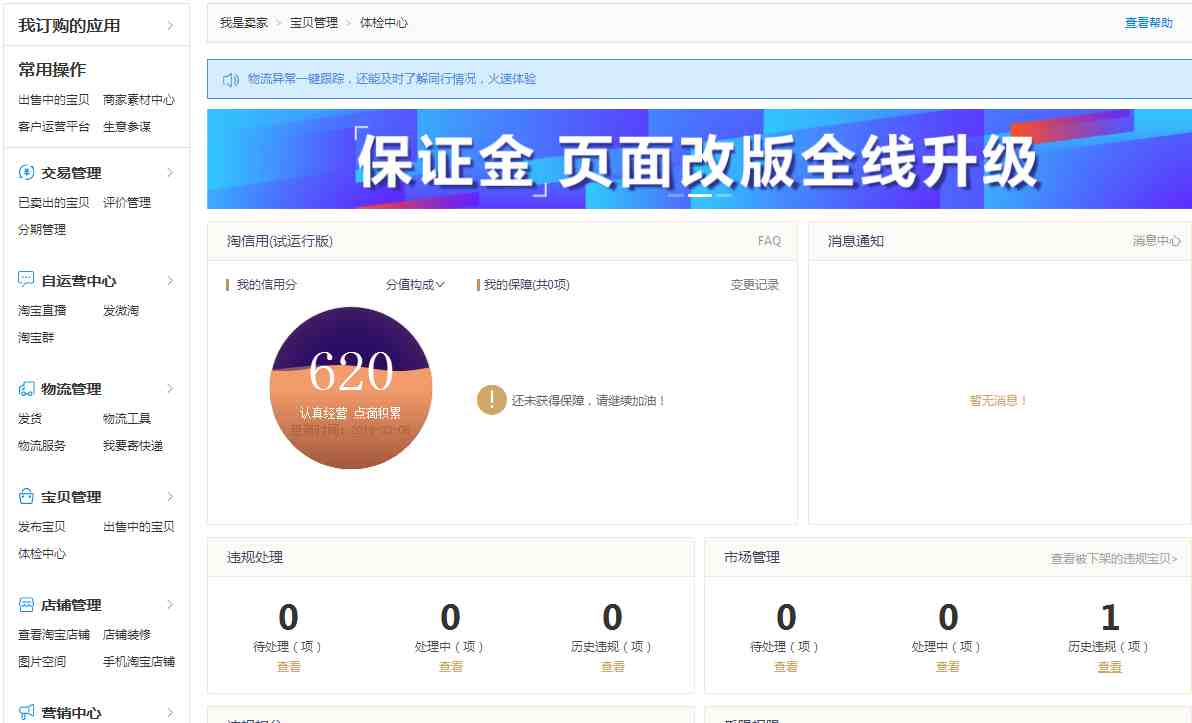Open 分期管理 in the sidebar
Image resolution: width=1192 pixels, height=723 pixels.
point(42,229)
